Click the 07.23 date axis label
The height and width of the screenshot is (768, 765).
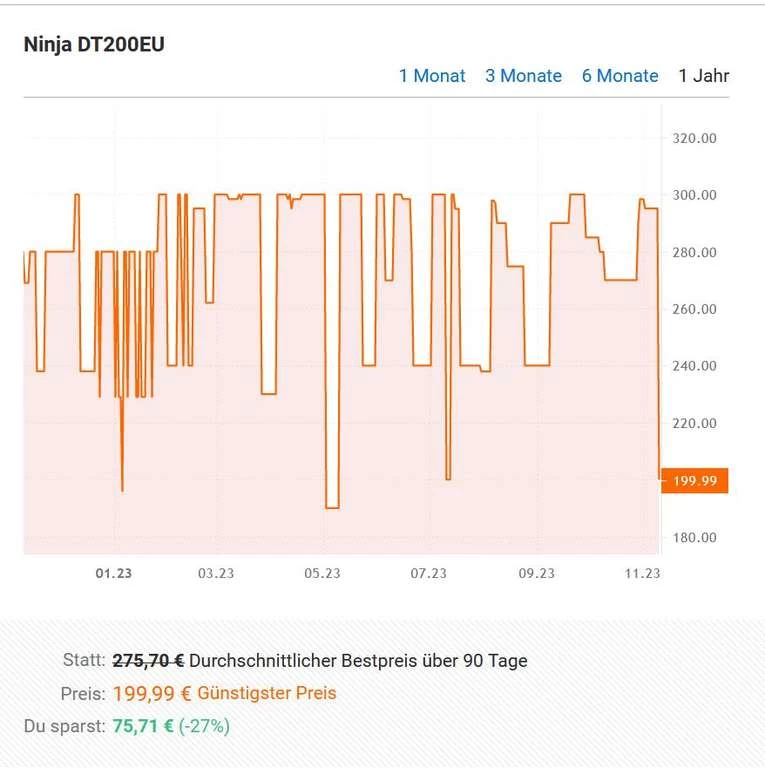(x=428, y=573)
